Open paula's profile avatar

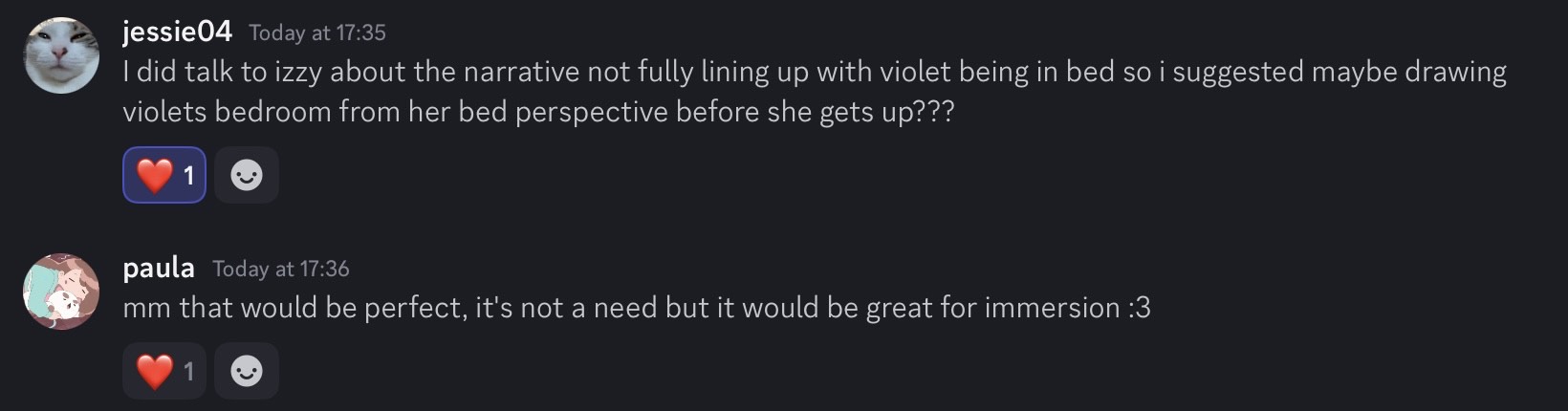[61, 292]
